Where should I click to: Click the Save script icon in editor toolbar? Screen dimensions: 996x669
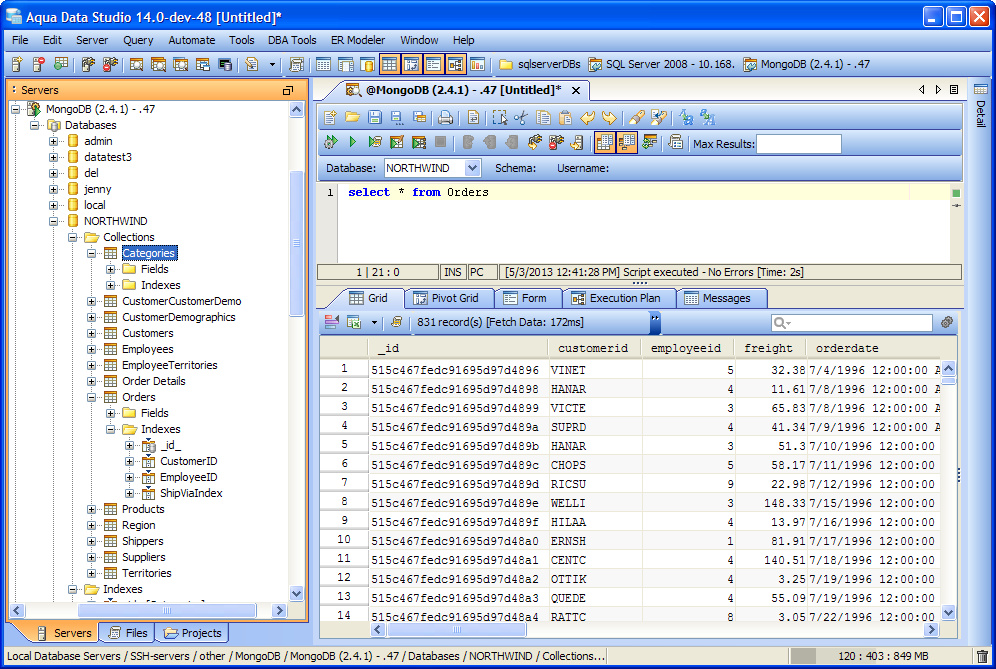[x=374, y=117]
